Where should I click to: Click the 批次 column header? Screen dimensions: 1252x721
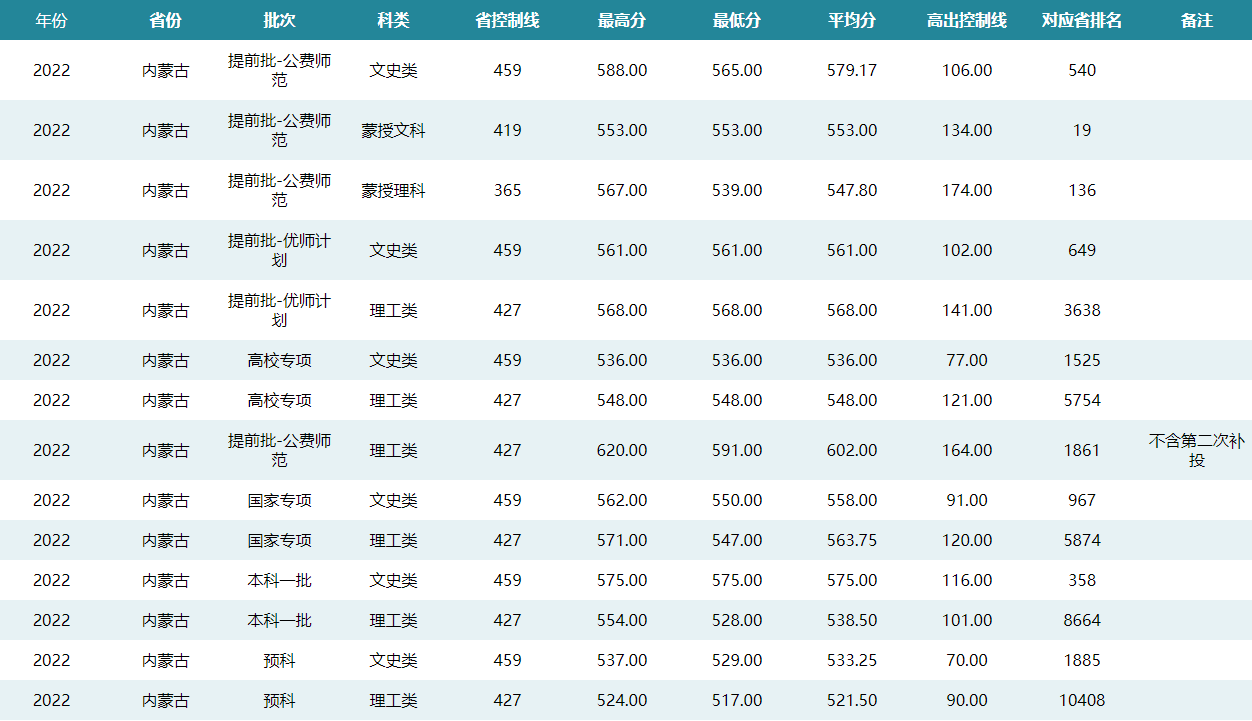pyautogui.click(x=279, y=20)
